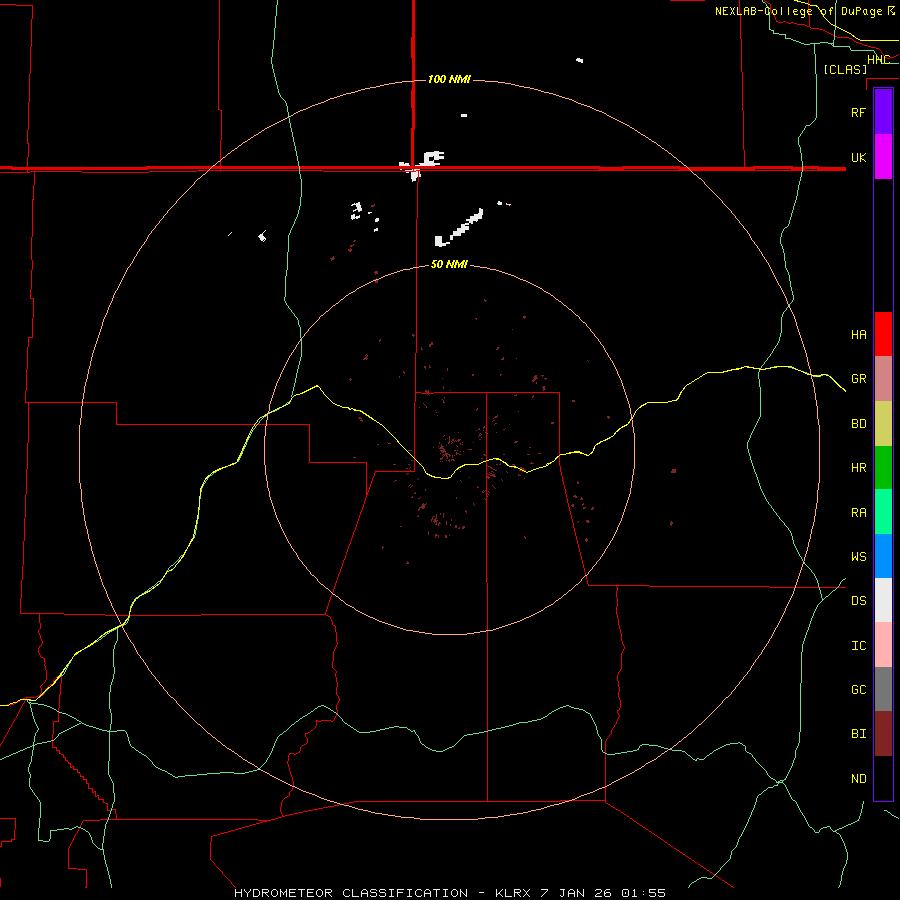
Task: Click the HR green legend swatch
Action: point(883,468)
